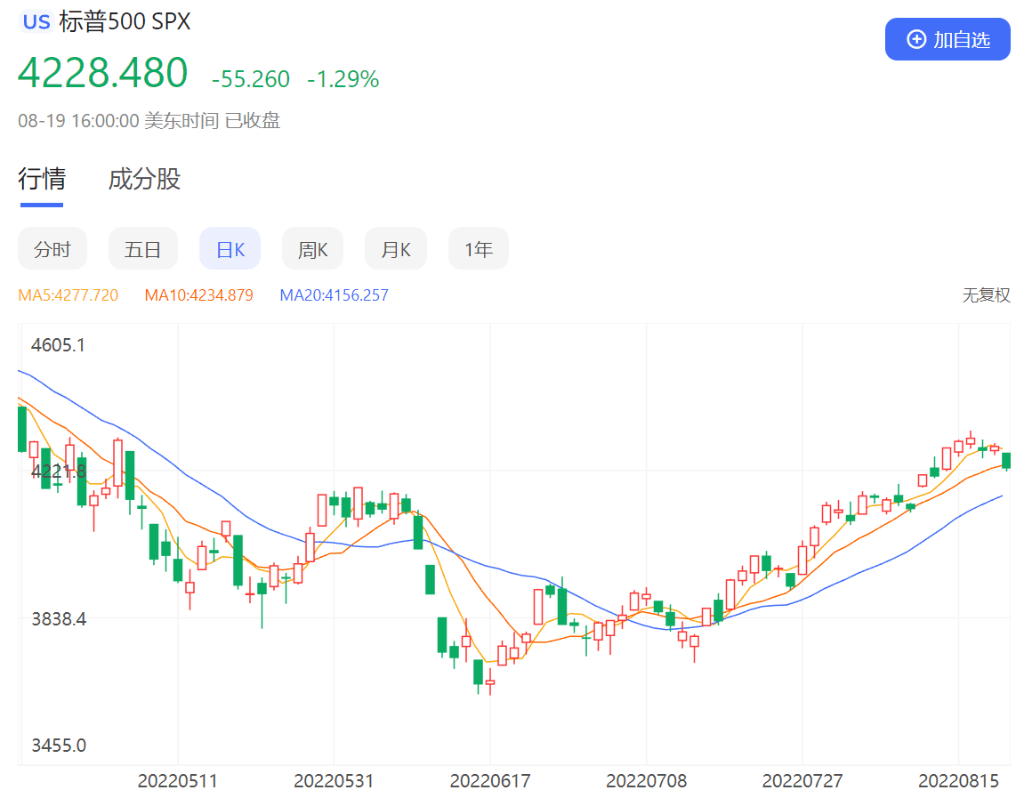Select the 1年 one-year view
This screenshot has height=798, width=1024.
coord(478,248)
